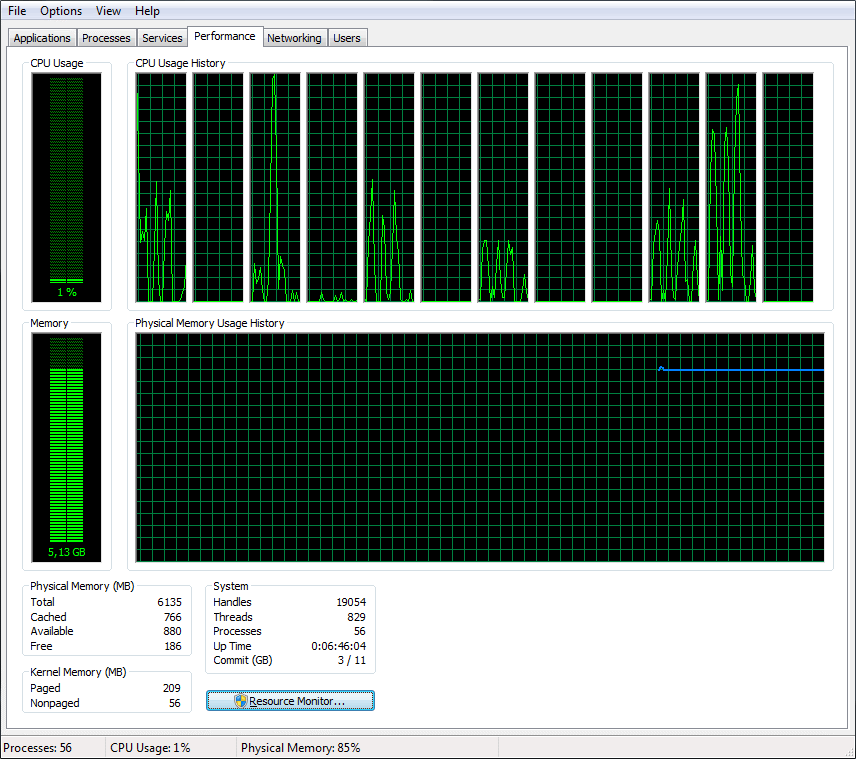Click the Paged kernel memory value 209
This screenshot has width=856, height=759.
pos(171,689)
